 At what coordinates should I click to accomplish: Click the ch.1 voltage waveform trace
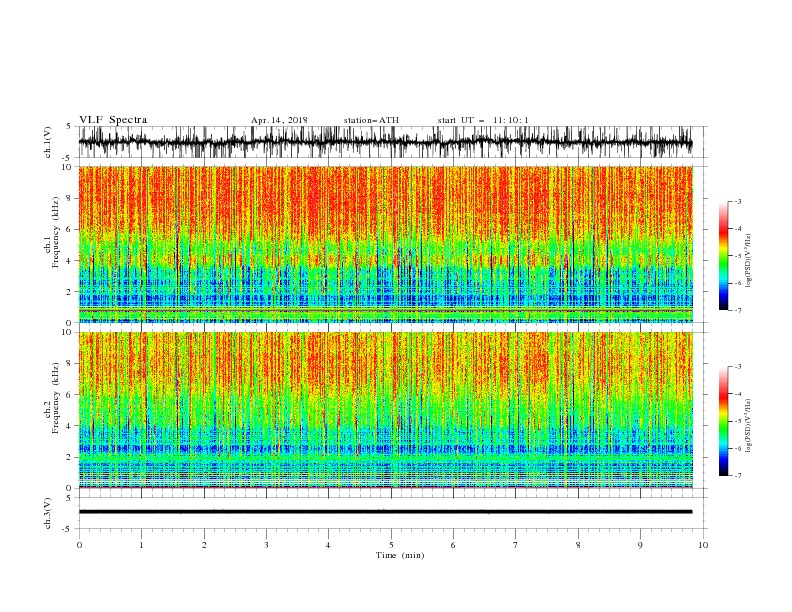point(385,142)
